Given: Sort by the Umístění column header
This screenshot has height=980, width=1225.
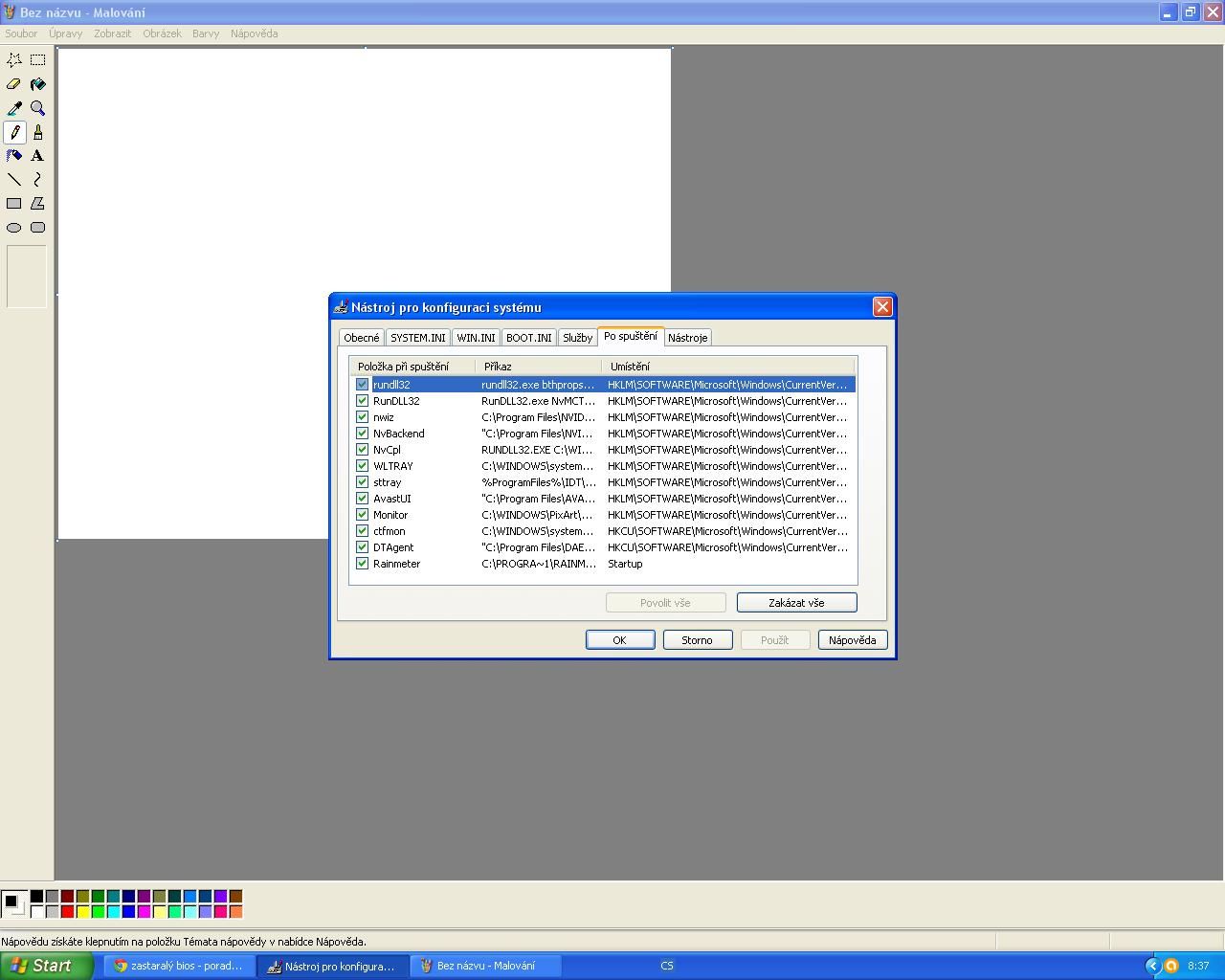Looking at the screenshot, I should coord(728,367).
